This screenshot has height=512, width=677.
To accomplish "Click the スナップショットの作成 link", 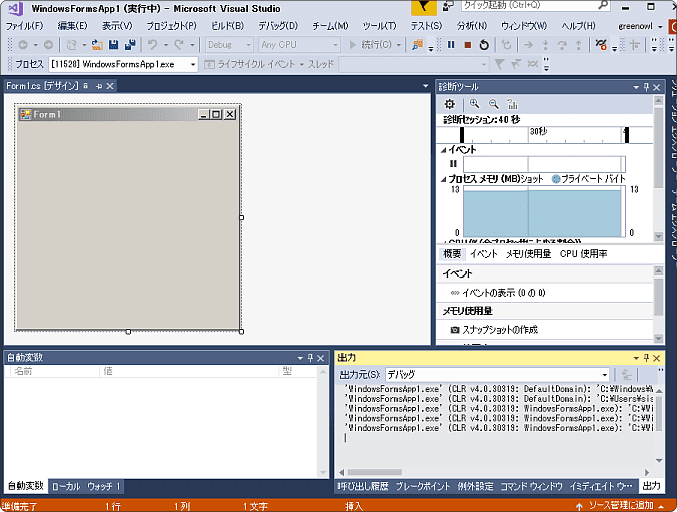I will (x=500, y=330).
